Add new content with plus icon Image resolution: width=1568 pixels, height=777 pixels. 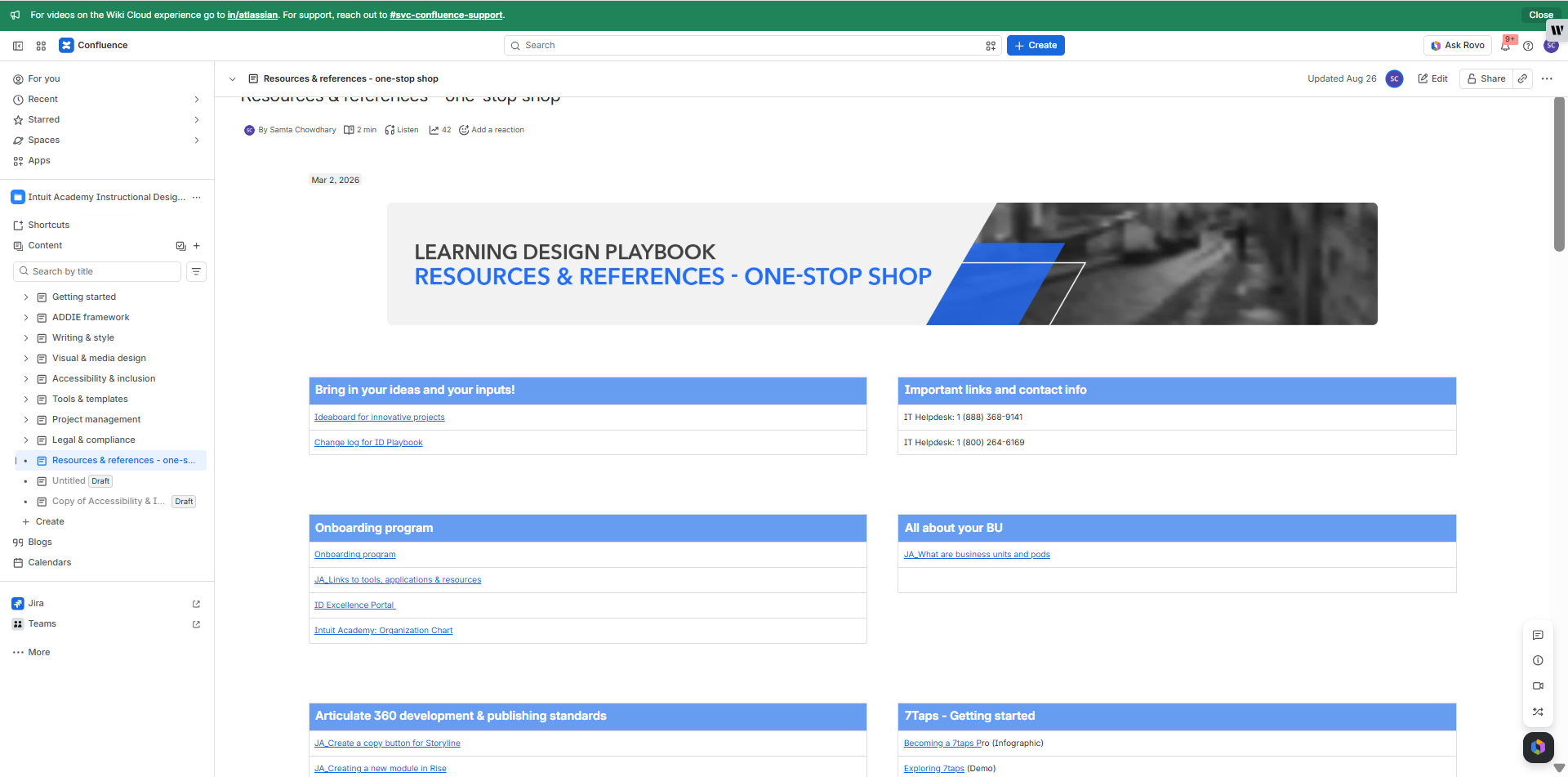pyautogui.click(x=197, y=246)
